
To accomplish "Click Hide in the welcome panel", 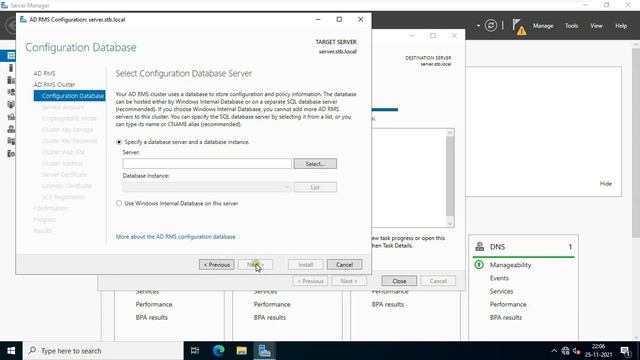I will pyautogui.click(x=606, y=184).
